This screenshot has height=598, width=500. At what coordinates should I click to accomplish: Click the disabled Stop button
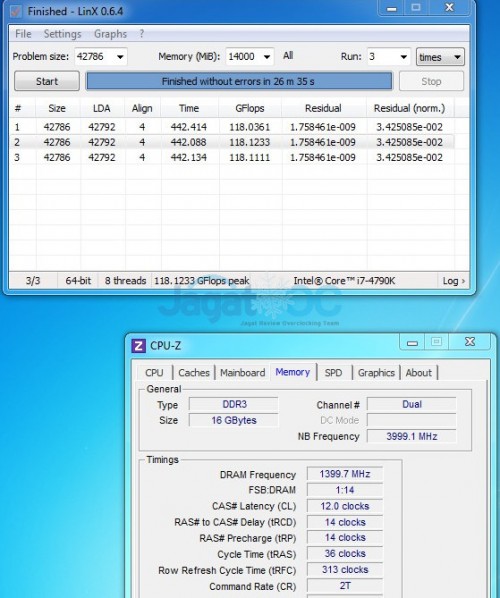pyautogui.click(x=431, y=81)
